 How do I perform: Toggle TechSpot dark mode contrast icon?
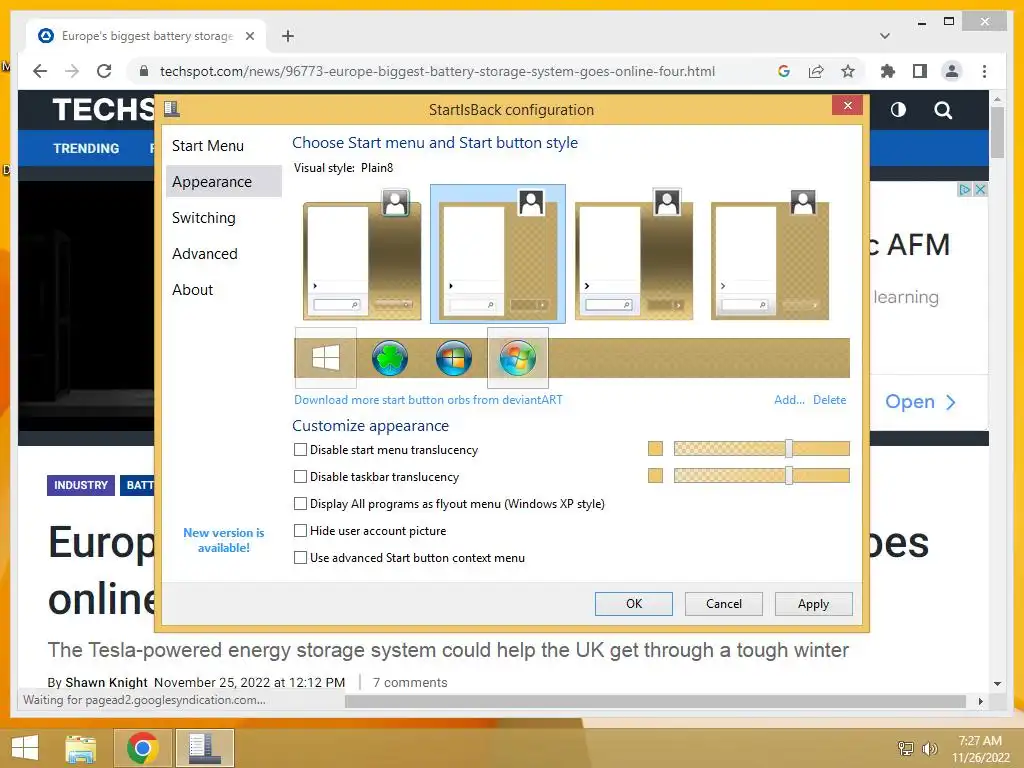point(898,110)
